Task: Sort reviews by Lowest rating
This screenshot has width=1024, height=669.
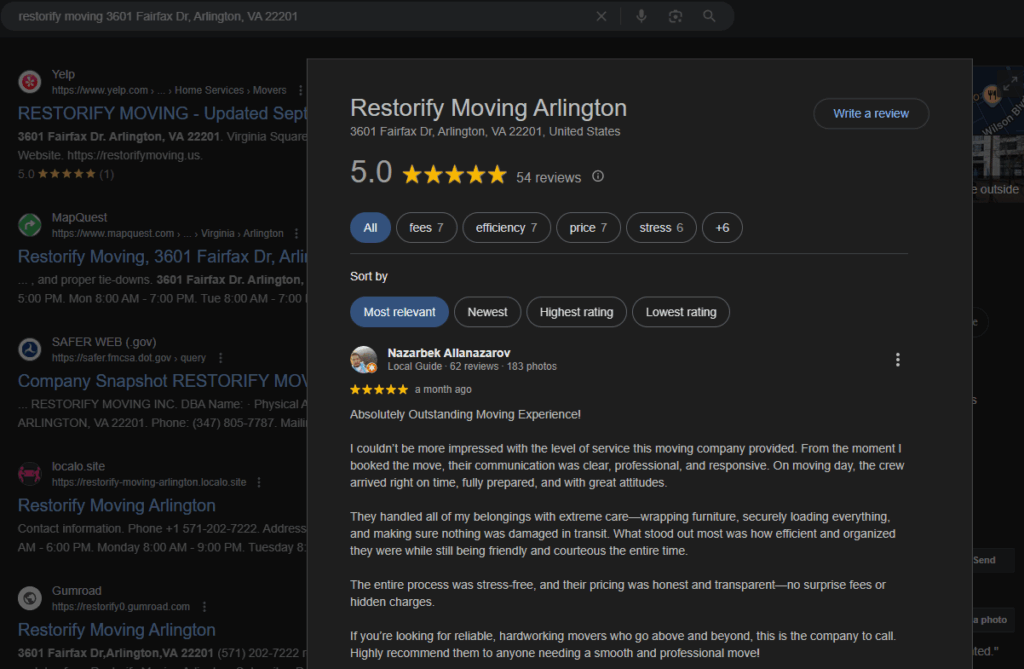Action: click(680, 312)
